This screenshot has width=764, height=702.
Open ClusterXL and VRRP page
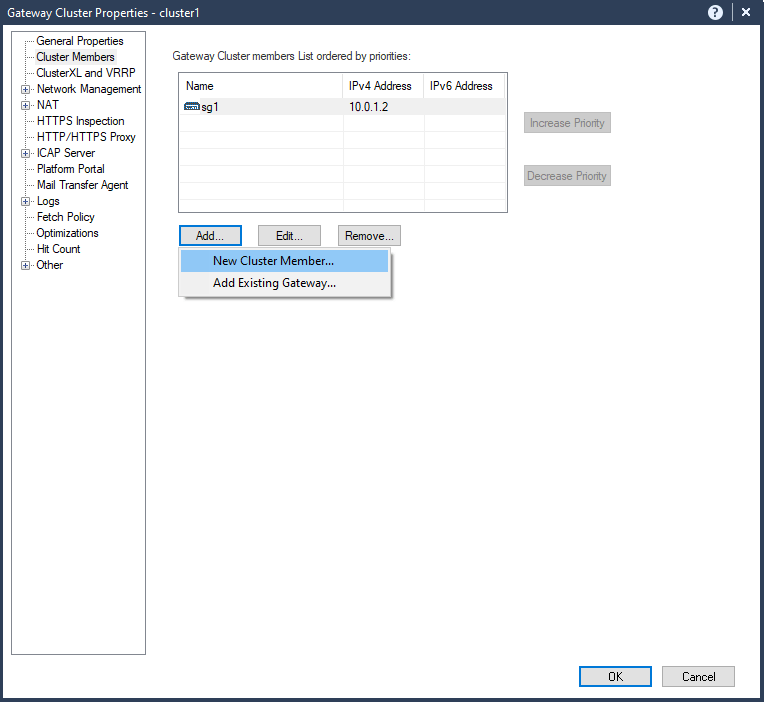click(86, 73)
